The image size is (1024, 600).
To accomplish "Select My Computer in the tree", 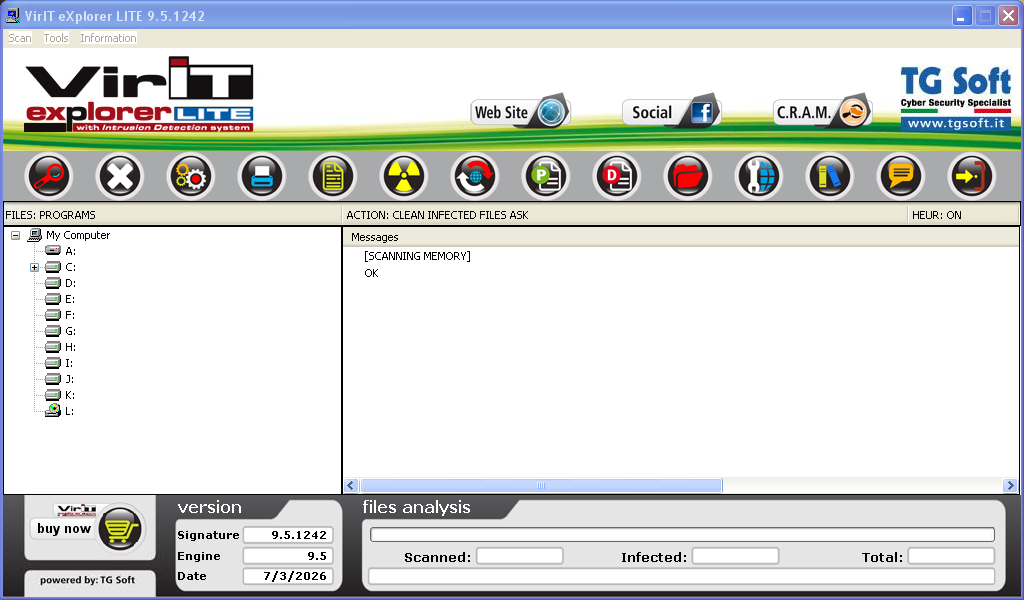I will (x=78, y=235).
